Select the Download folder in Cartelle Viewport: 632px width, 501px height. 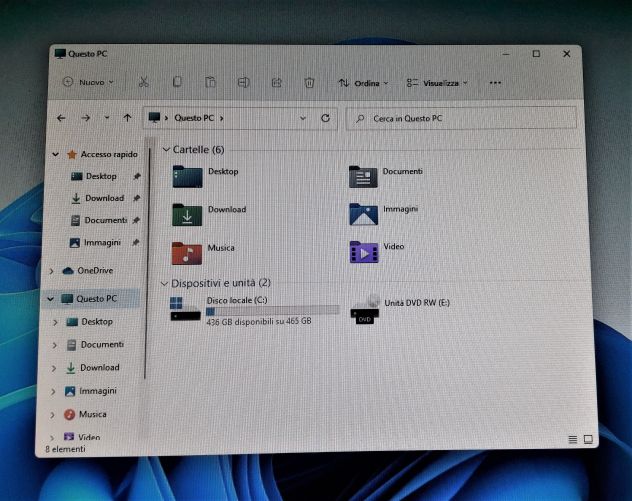[x=209, y=214]
